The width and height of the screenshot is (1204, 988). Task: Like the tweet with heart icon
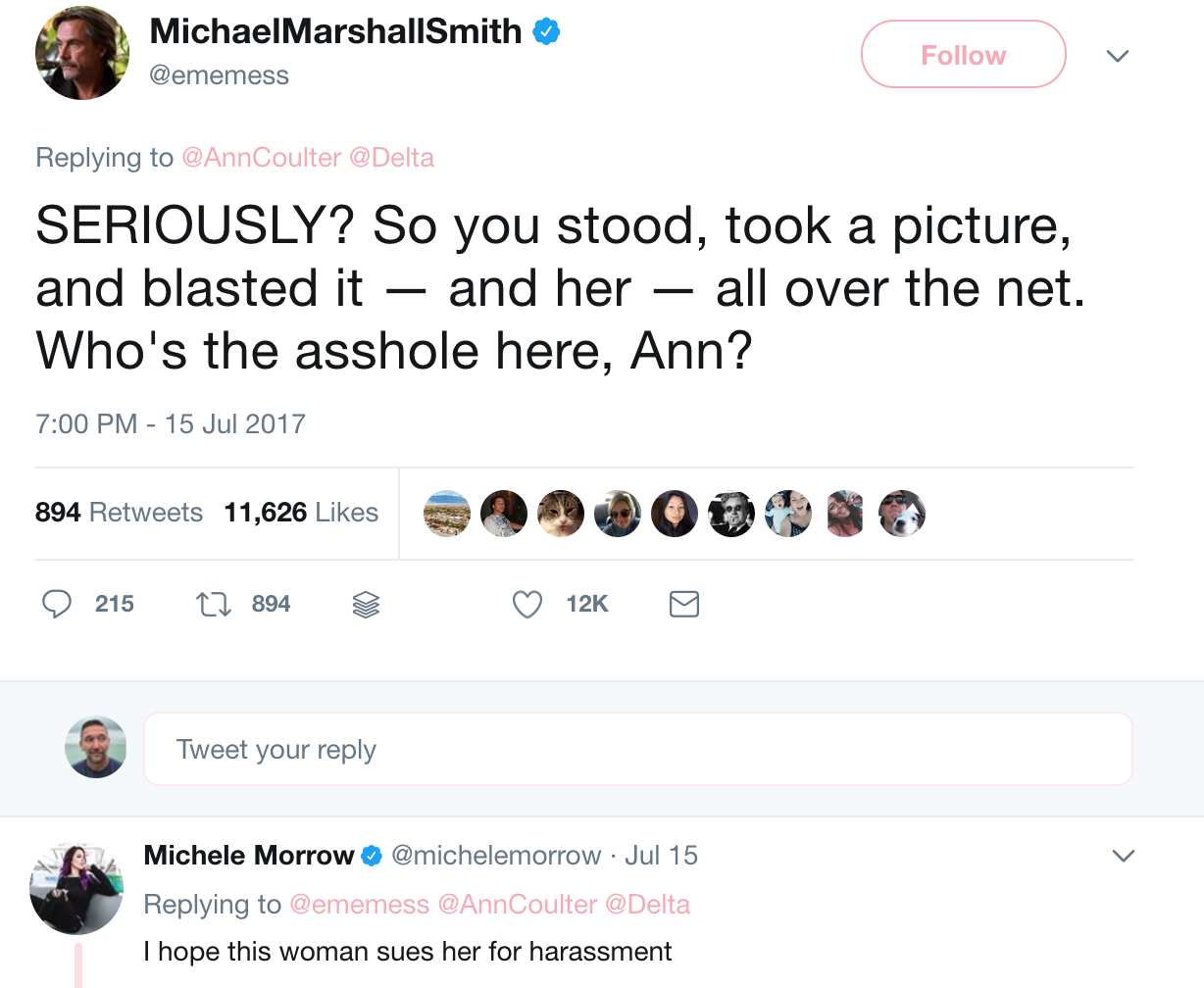tap(527, 604)
